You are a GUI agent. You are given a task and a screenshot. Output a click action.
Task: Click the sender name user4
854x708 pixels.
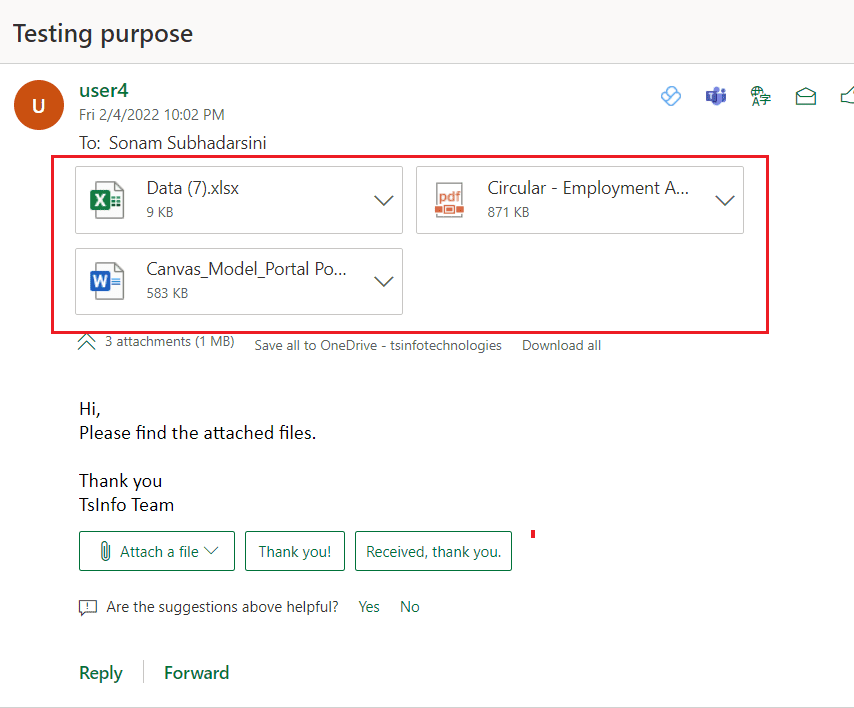click(x=103, y=90)
